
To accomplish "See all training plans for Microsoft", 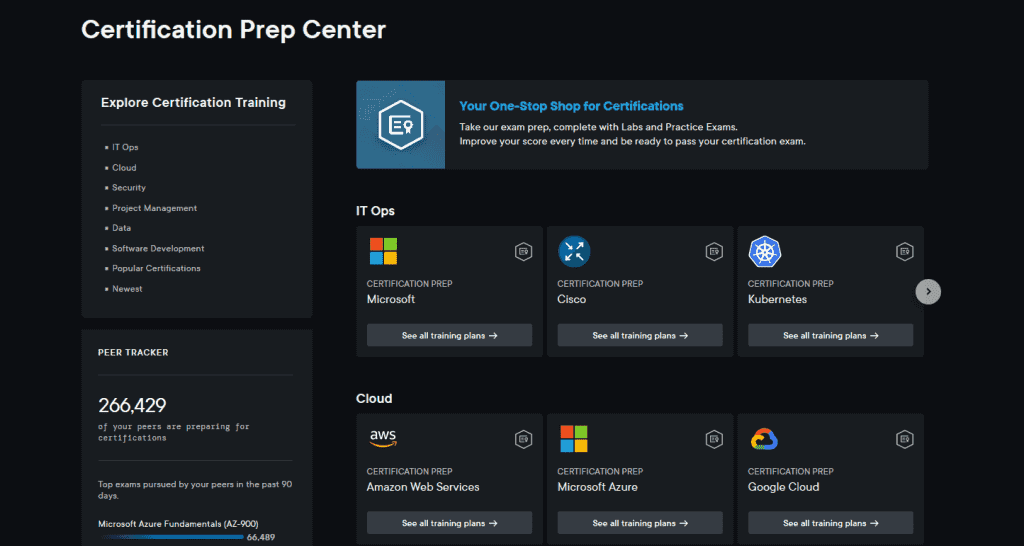I will tap(449, 336).
